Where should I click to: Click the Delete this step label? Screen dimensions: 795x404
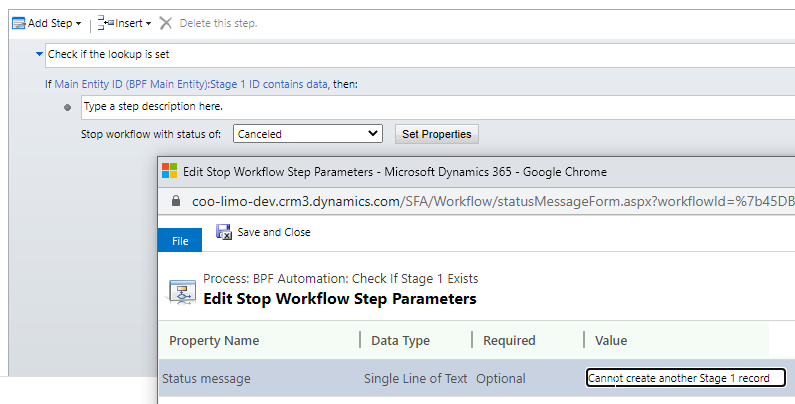[x=218, y=23]
